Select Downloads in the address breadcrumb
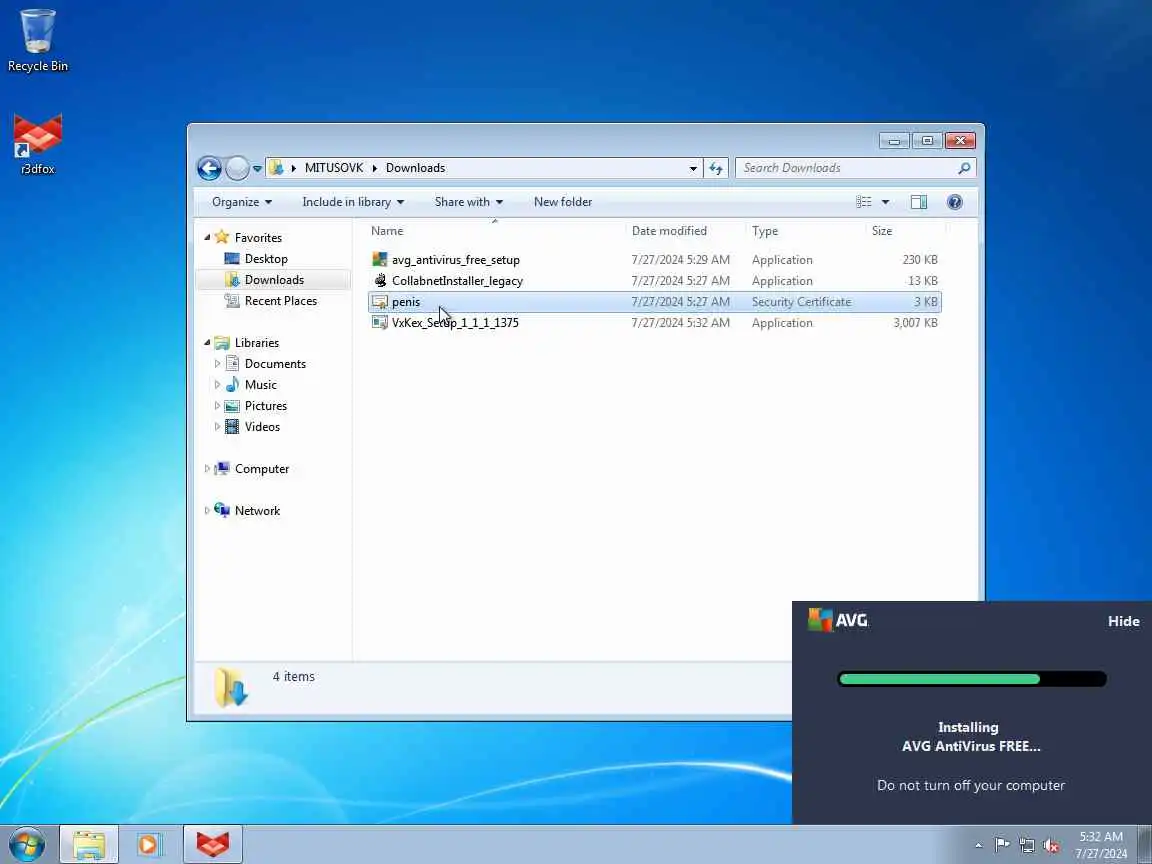 (415, 168)
